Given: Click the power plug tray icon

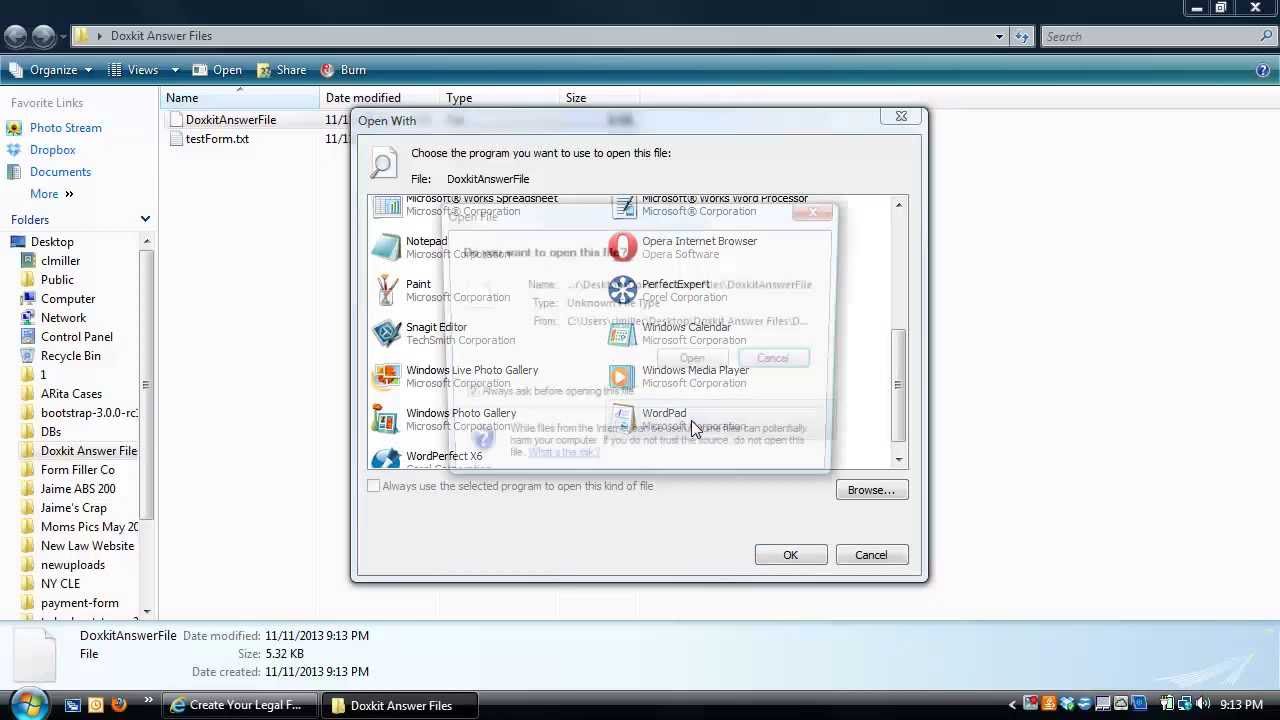Looking at the screenshot, I should [x=1167, y=705].
